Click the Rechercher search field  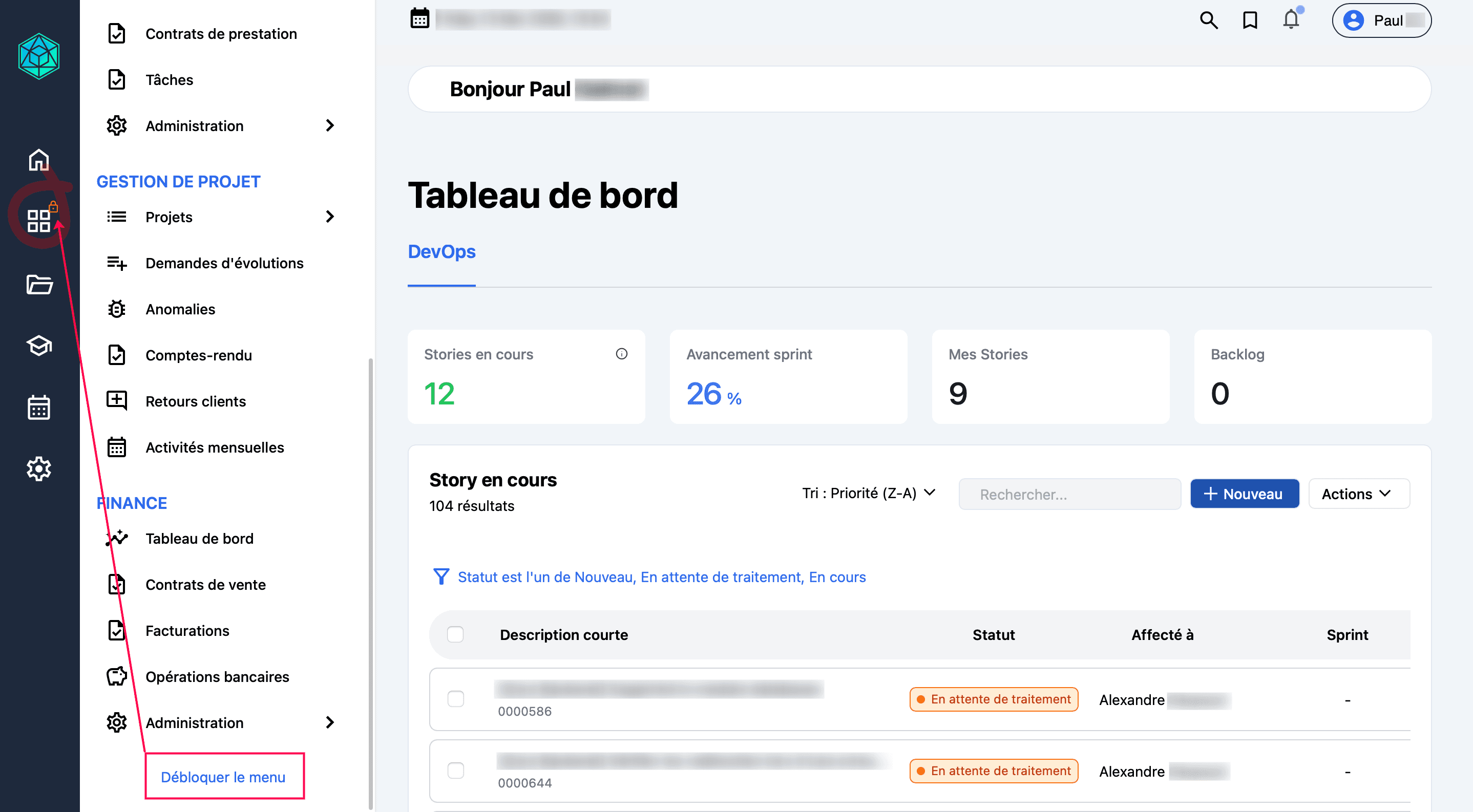pos(1069,494)
